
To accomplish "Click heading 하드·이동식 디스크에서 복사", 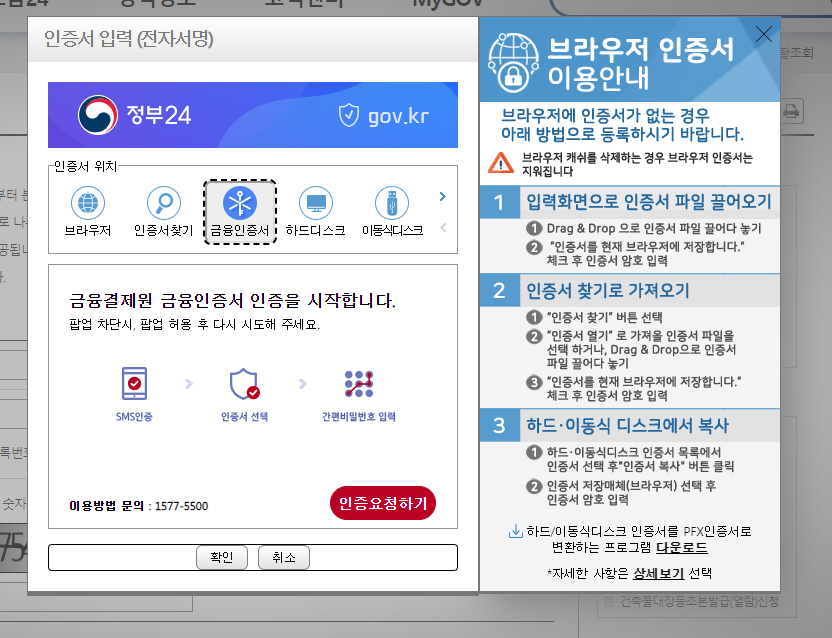I will (627, 425).
